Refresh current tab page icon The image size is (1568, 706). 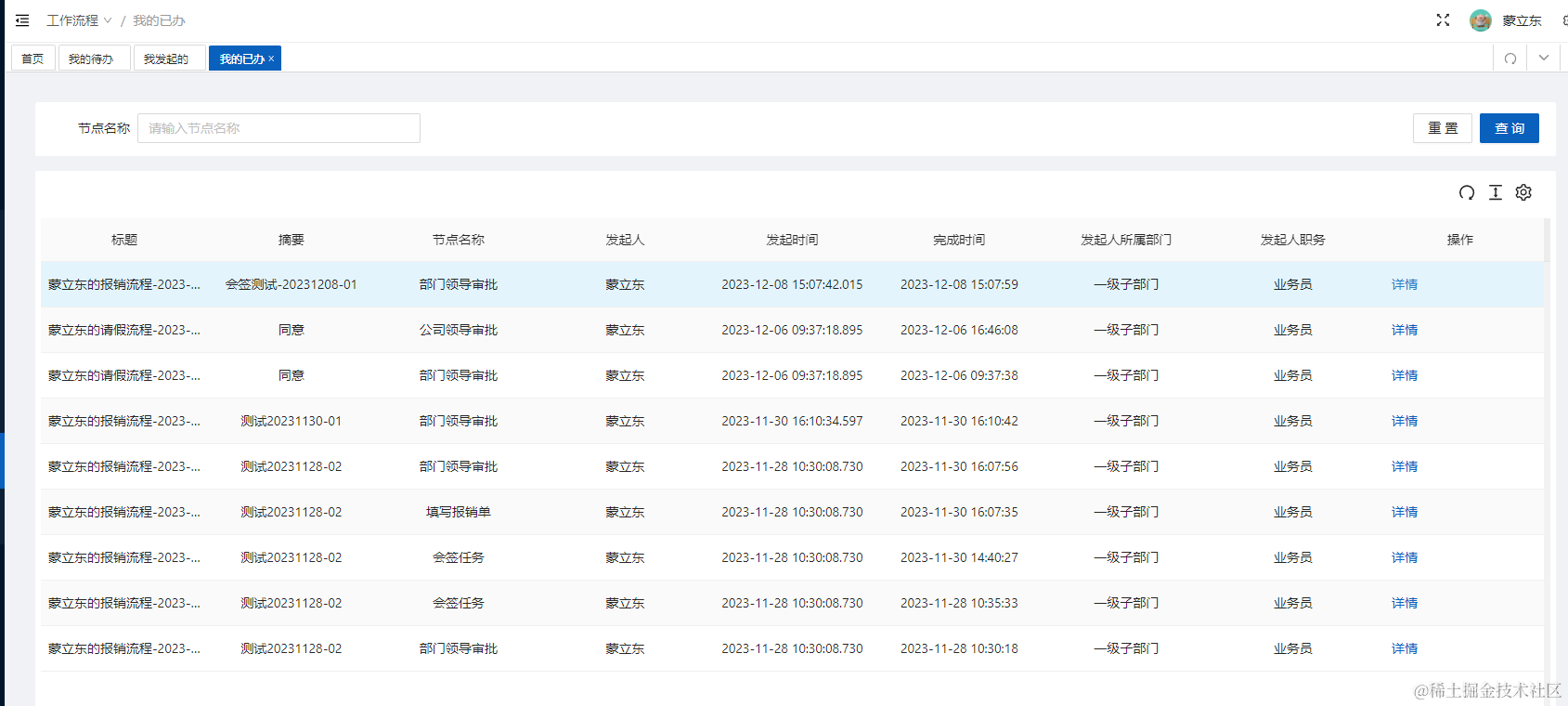[x=1510, y=59]
